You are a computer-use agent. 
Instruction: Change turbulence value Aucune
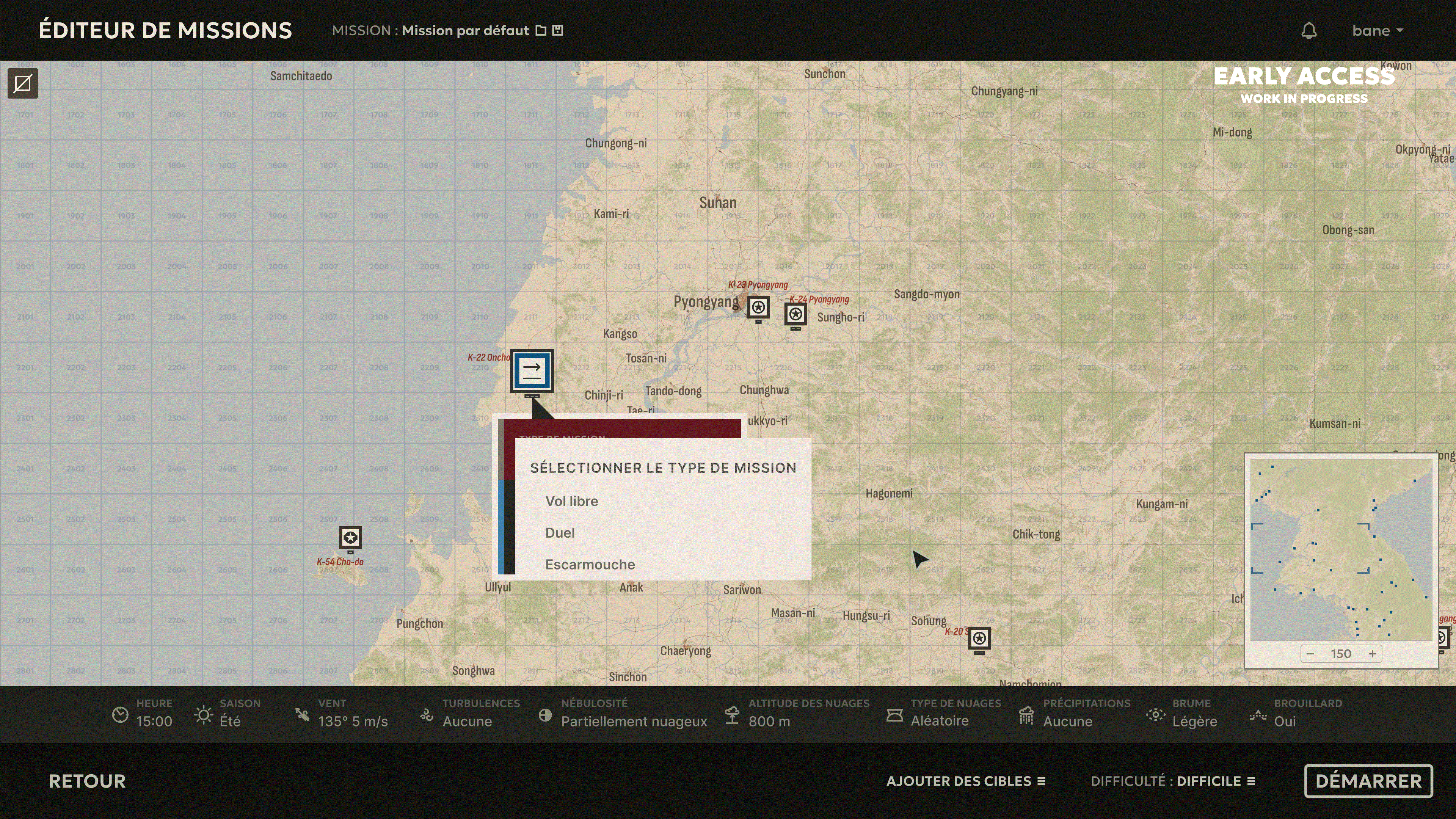point(468,722)
